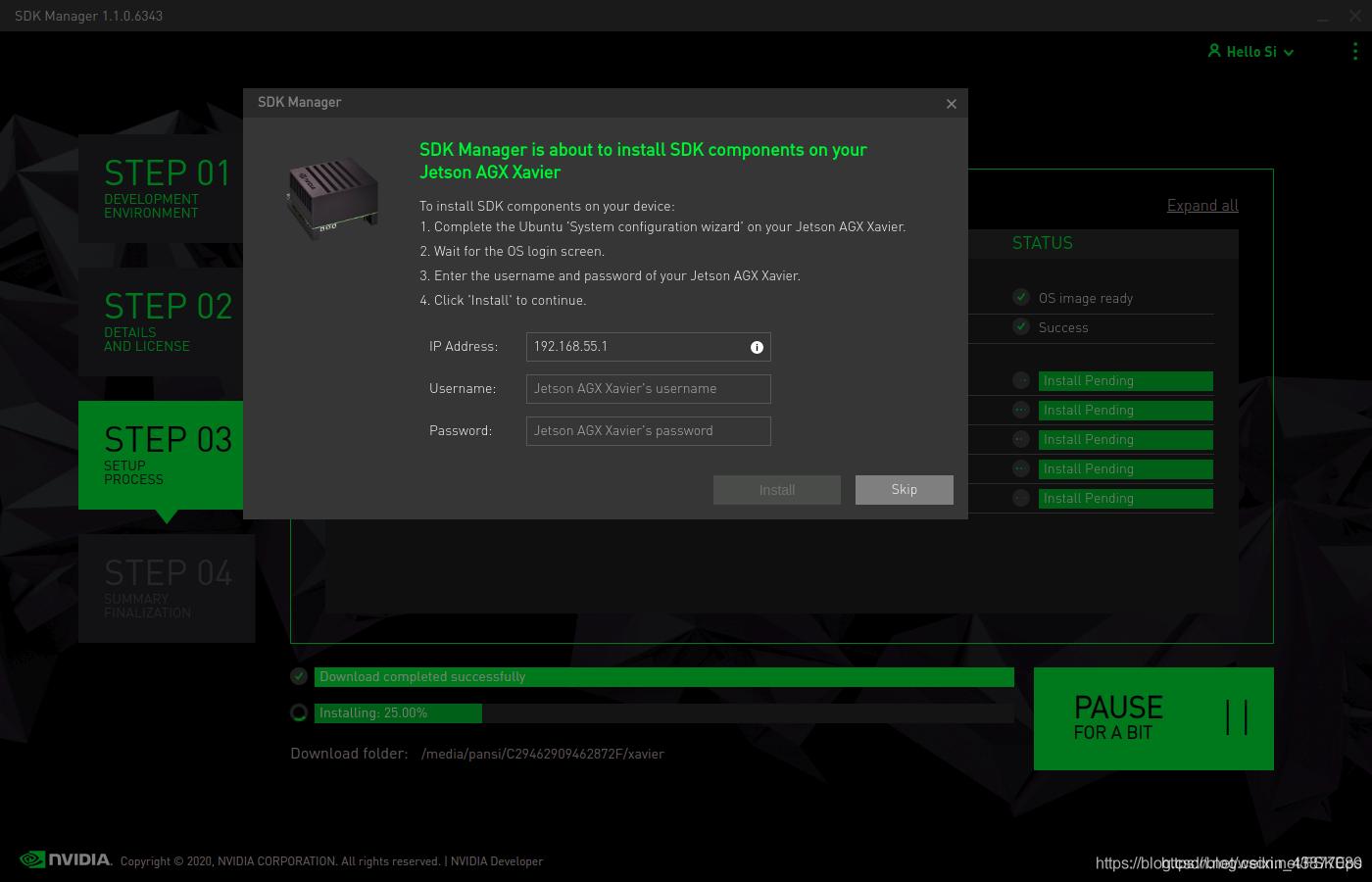
Task: Close the SDK Manager dialog
Action: pos(951,104)
